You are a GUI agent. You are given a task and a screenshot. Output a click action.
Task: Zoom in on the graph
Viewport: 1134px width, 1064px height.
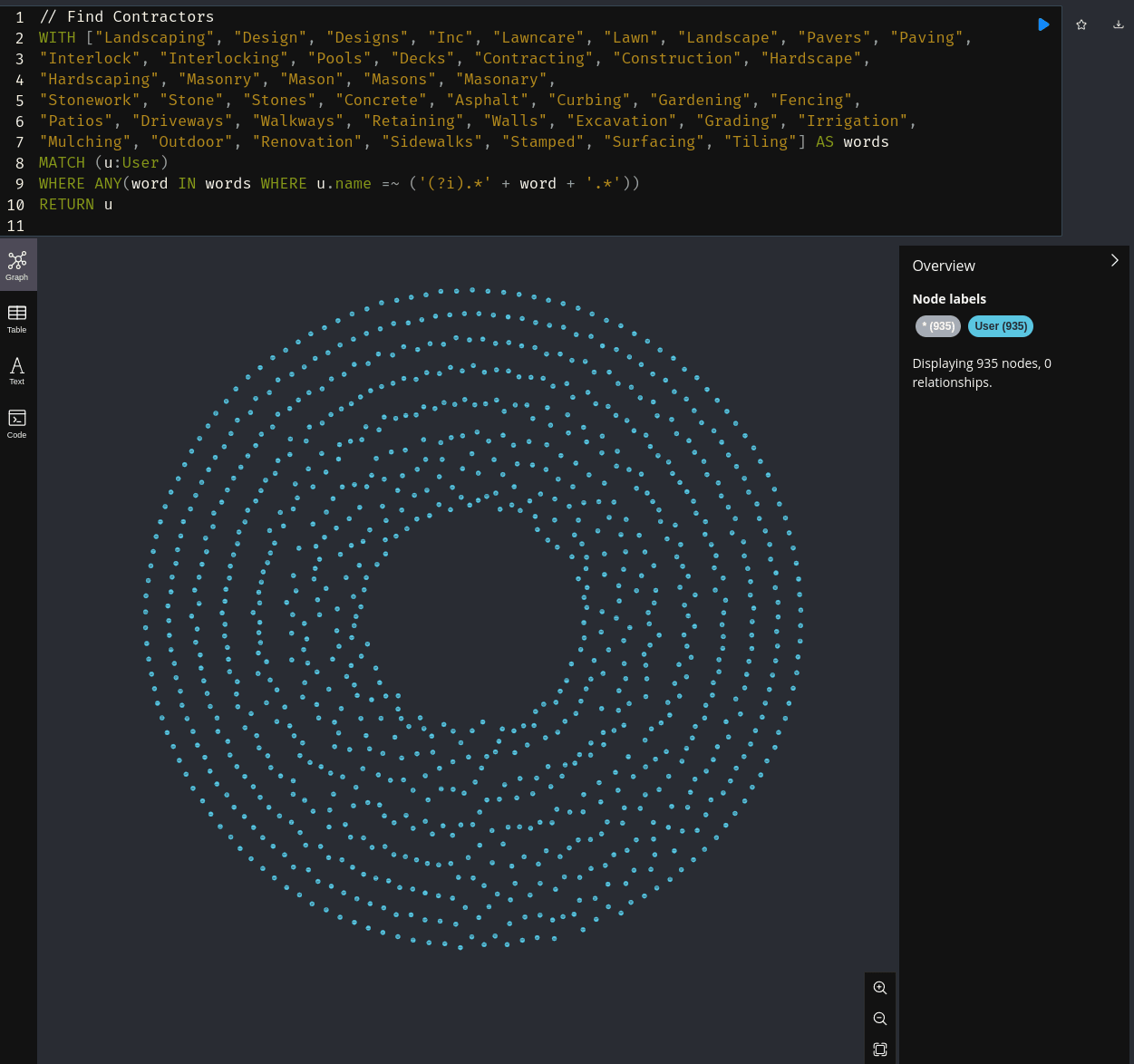tap(879, 988)
